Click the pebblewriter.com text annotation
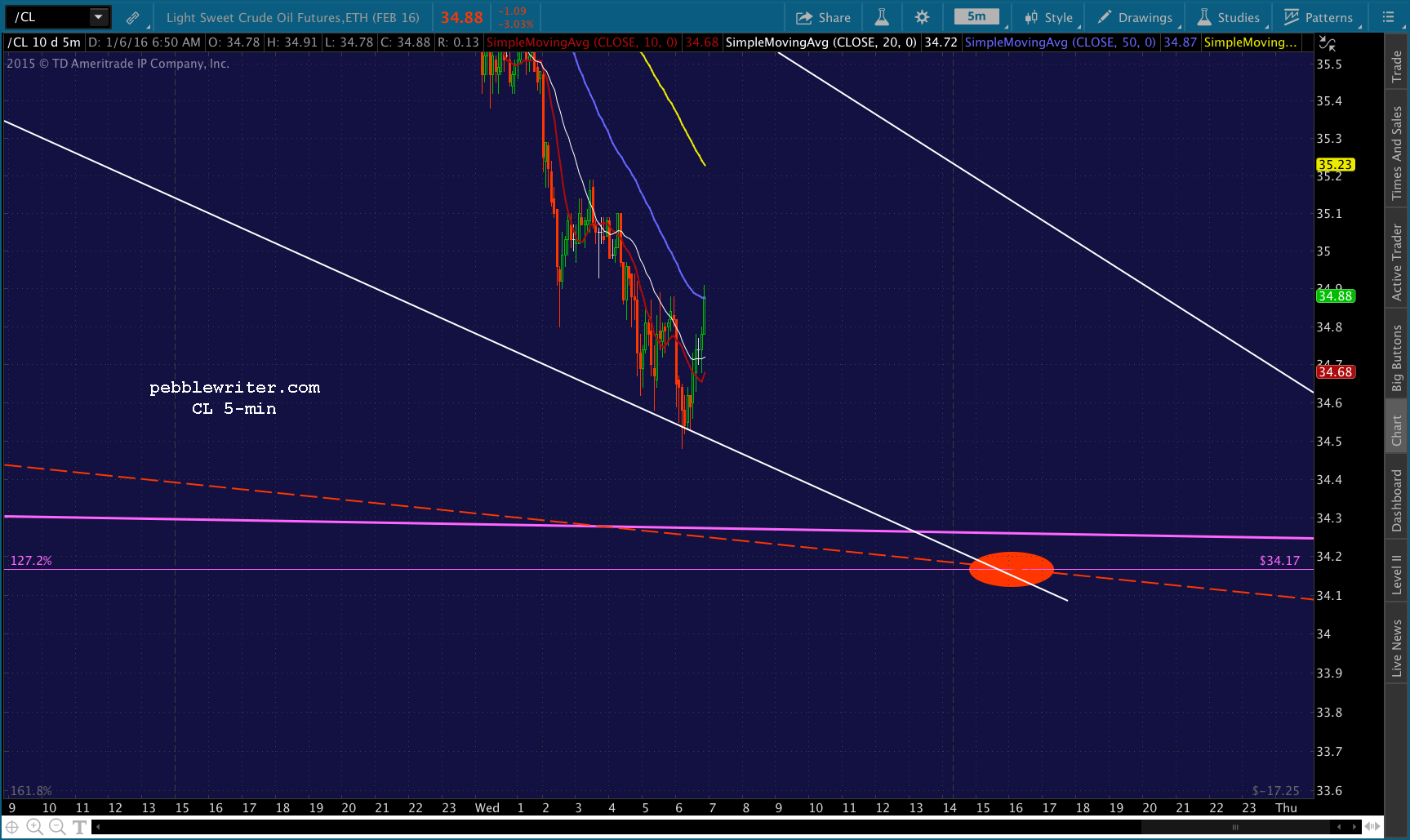This screenshot has width=1410, height=840. click(x=235, y=388)
